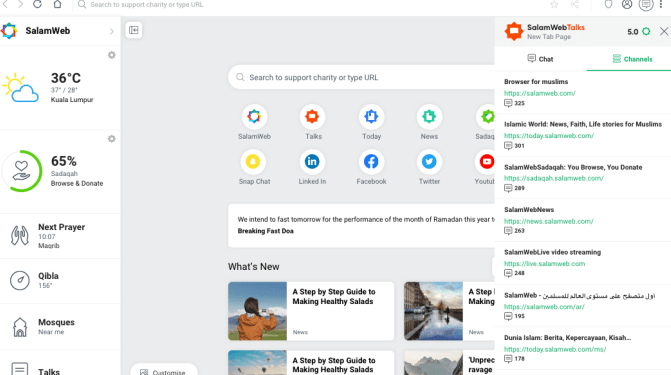Expand the SalamWeb sidebar header chevron
Screen dimensions: 671x375
coord(112,31)
